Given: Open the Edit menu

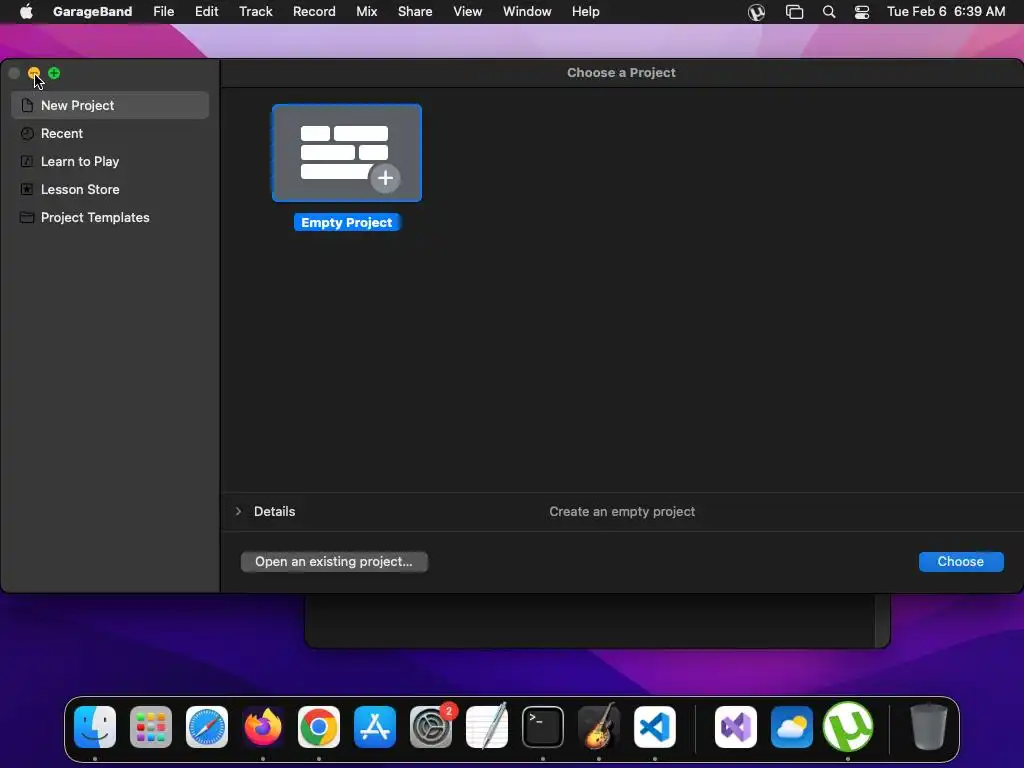Looking at the screenshot, I should tap(206, 12).
